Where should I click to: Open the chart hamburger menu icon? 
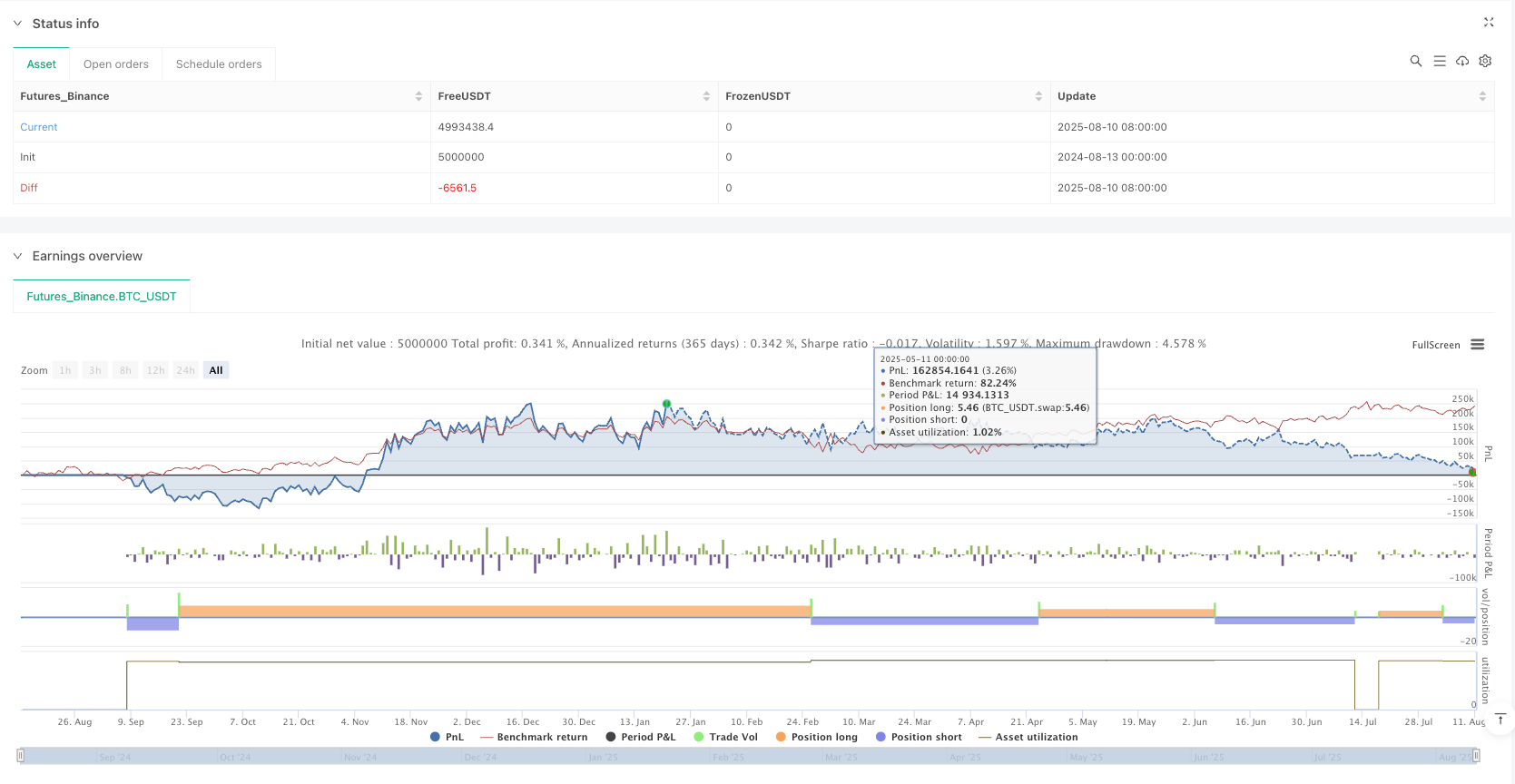coord(1477,345)
